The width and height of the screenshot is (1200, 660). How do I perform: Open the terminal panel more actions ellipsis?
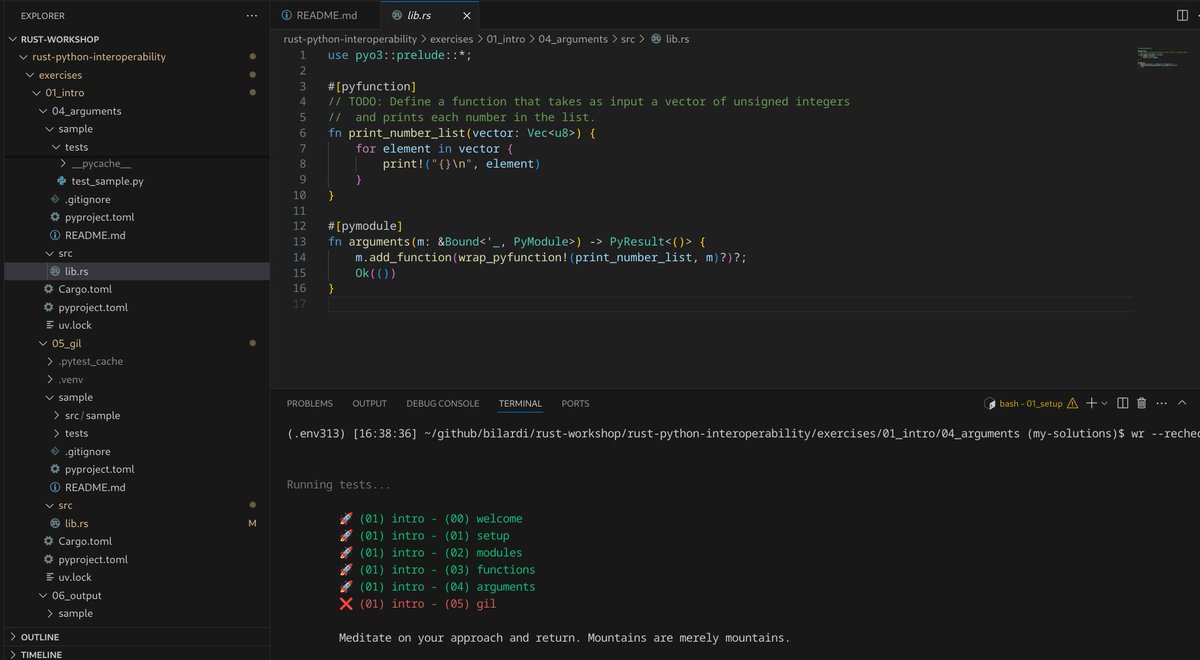(1160, 403)
